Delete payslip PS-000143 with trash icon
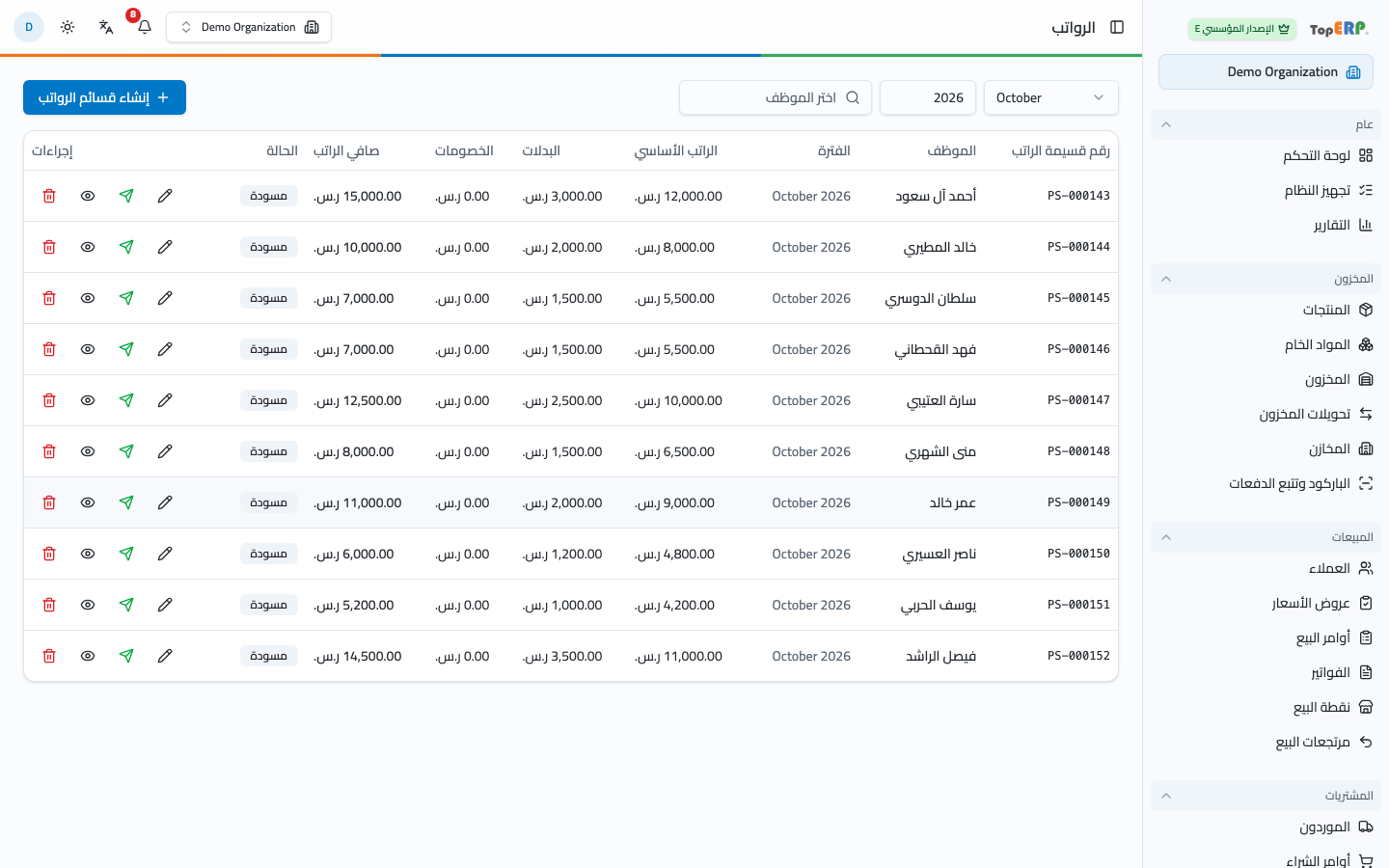Screen dimensions: 1389x868 [x=49, y=196]
